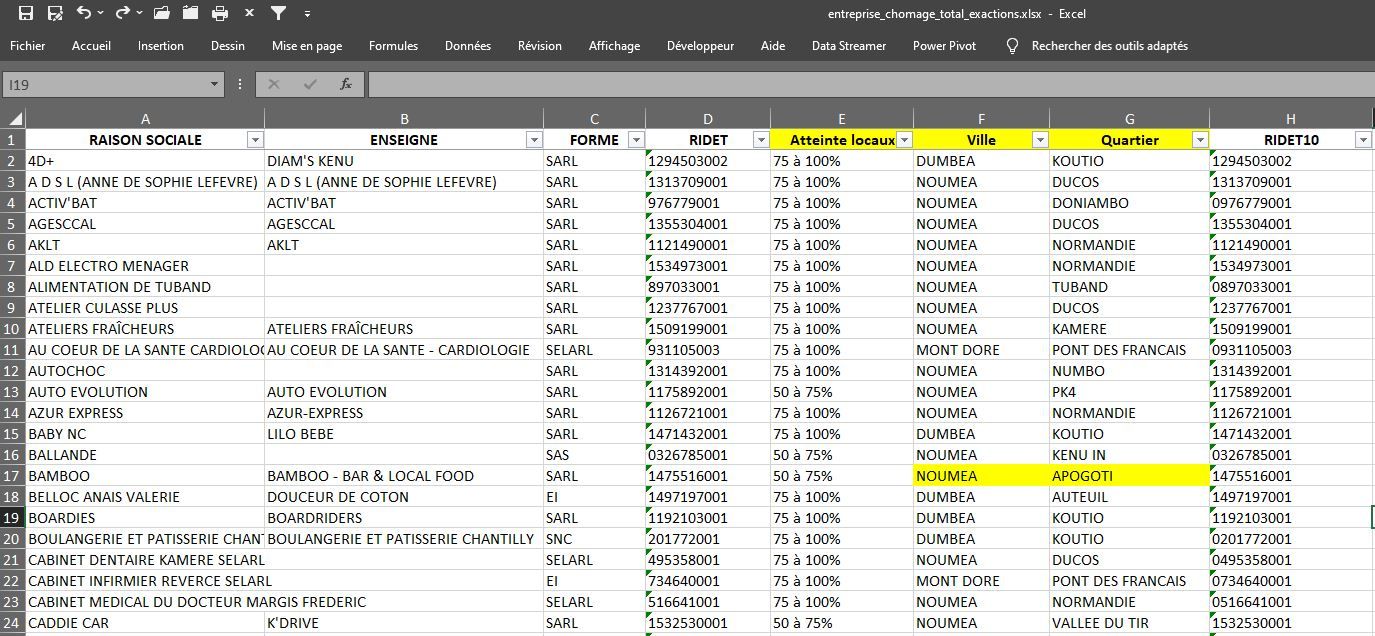Click the RIDET value 1294503002 in column D
The width and height of the screenshot is (1375, 636).
[x=708, y=161]
